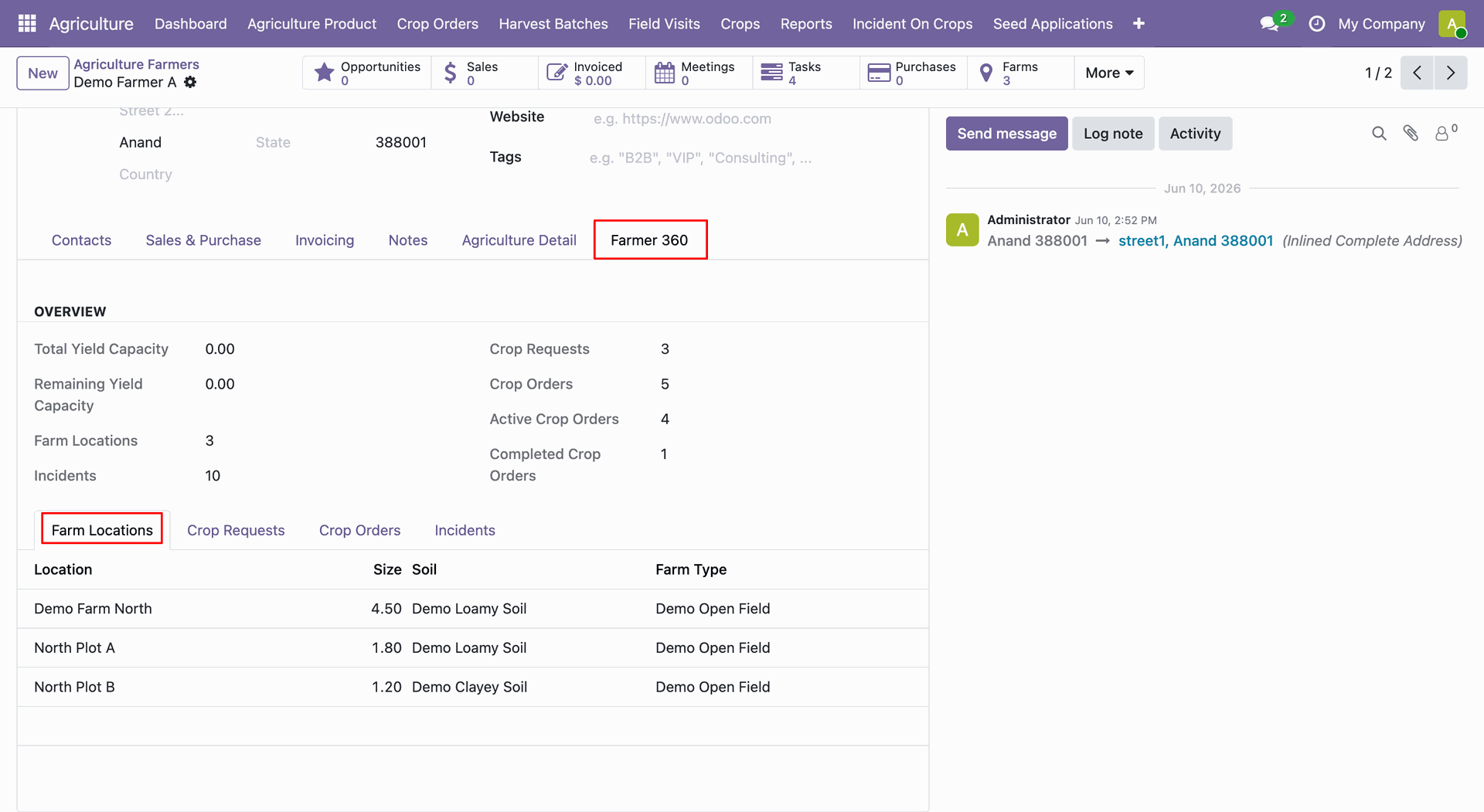Screen dimensions: 1484x812
Task: Open My Company switcher
Action: click(x=1381, y=23)
